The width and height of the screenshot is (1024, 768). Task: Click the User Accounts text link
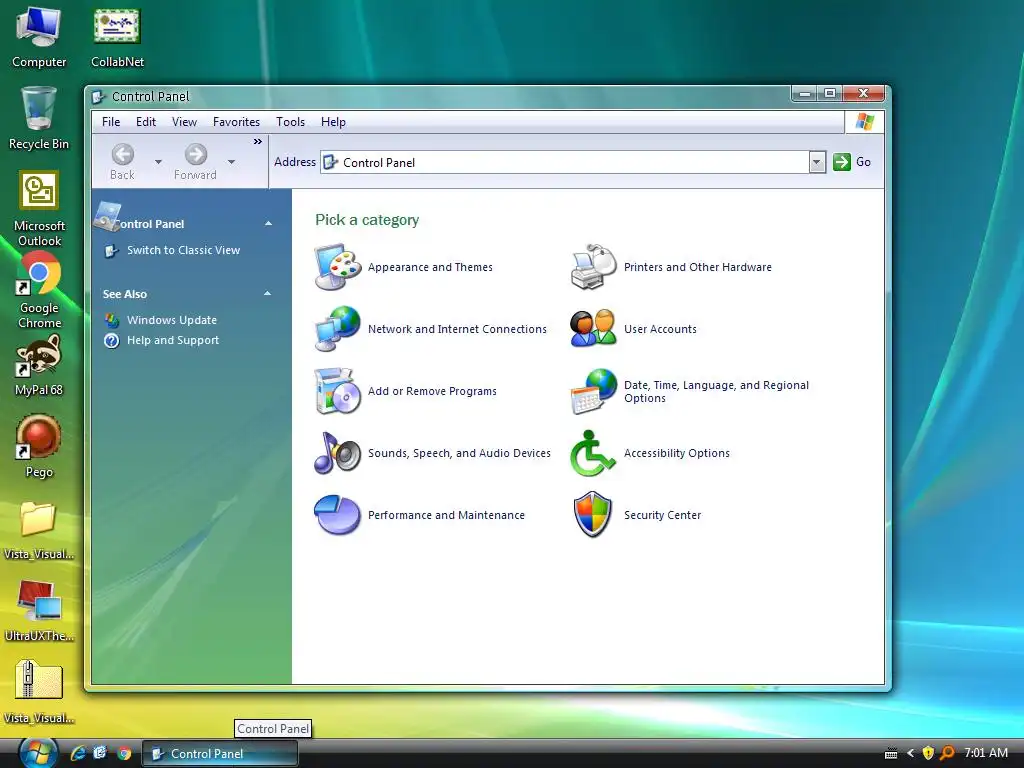pos(660,329)
